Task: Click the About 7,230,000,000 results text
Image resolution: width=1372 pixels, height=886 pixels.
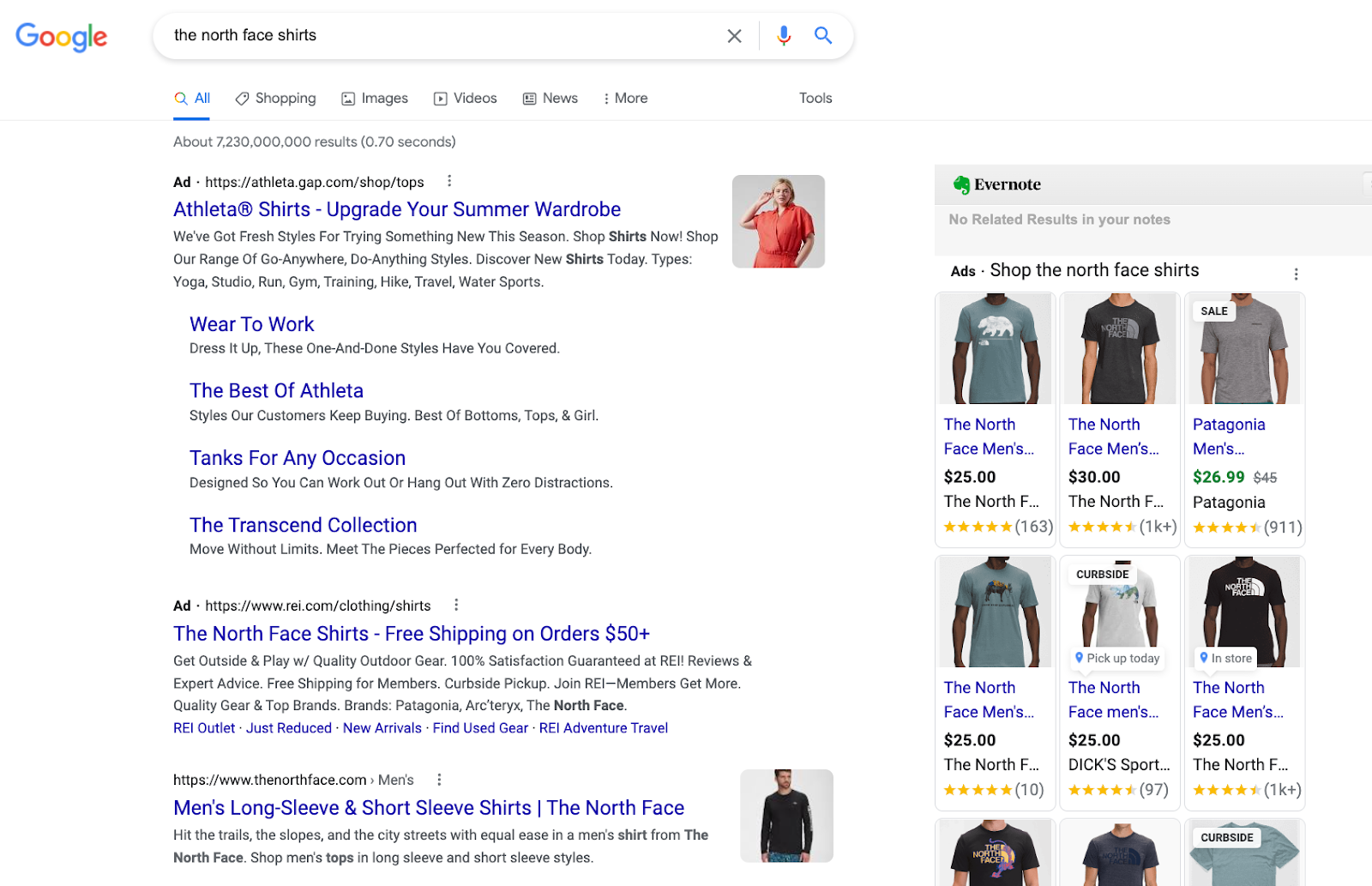Action: (315, 142)
